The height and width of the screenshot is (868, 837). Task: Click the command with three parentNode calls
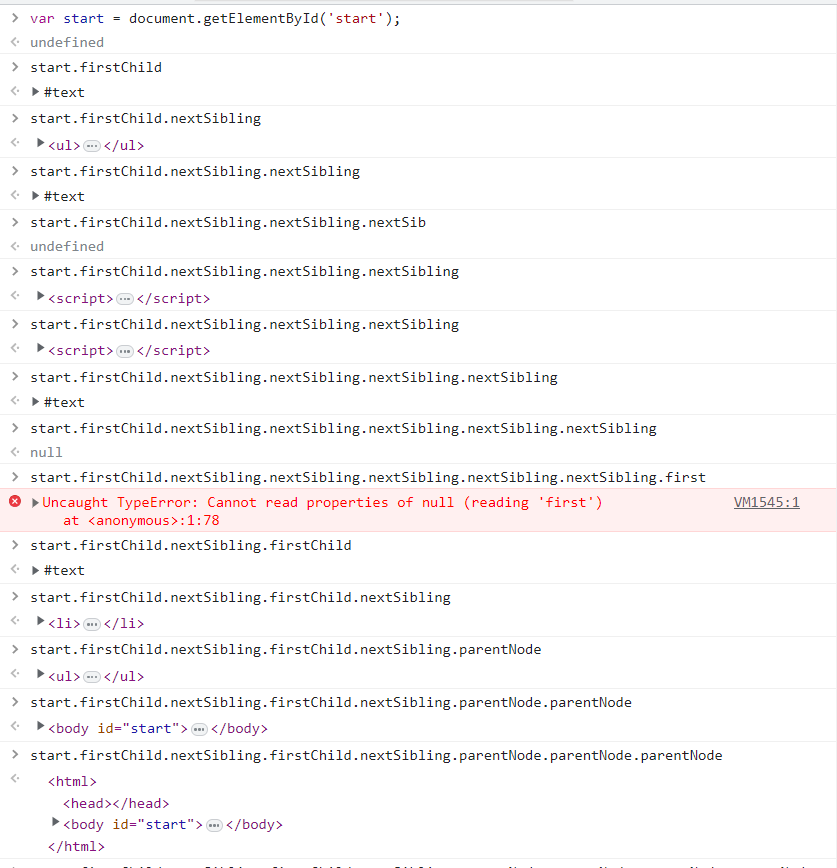(x=376, y=756)
